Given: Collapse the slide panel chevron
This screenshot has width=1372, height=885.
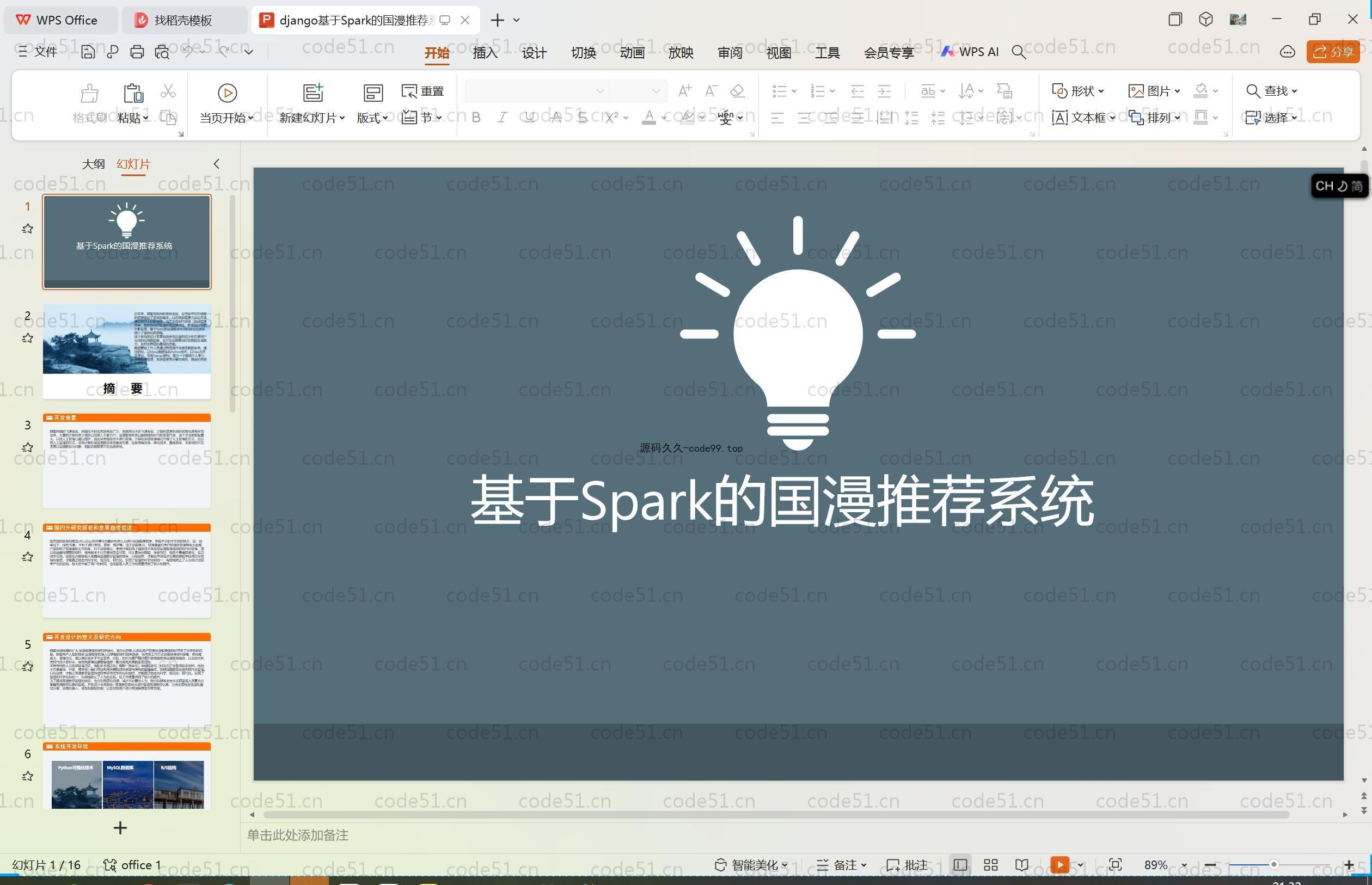Looking at the screenshot, I should click(x=217, y=164).
